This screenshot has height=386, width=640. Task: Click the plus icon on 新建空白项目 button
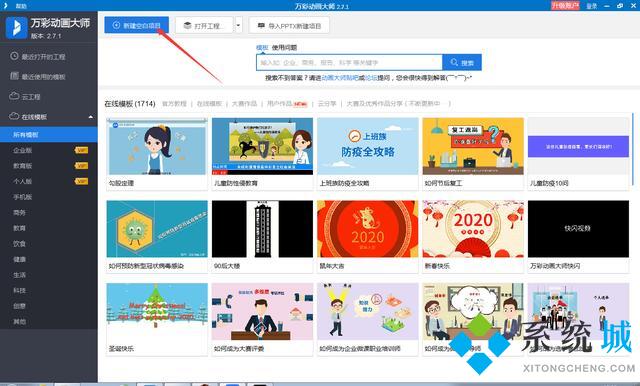(x=116, y=25)
